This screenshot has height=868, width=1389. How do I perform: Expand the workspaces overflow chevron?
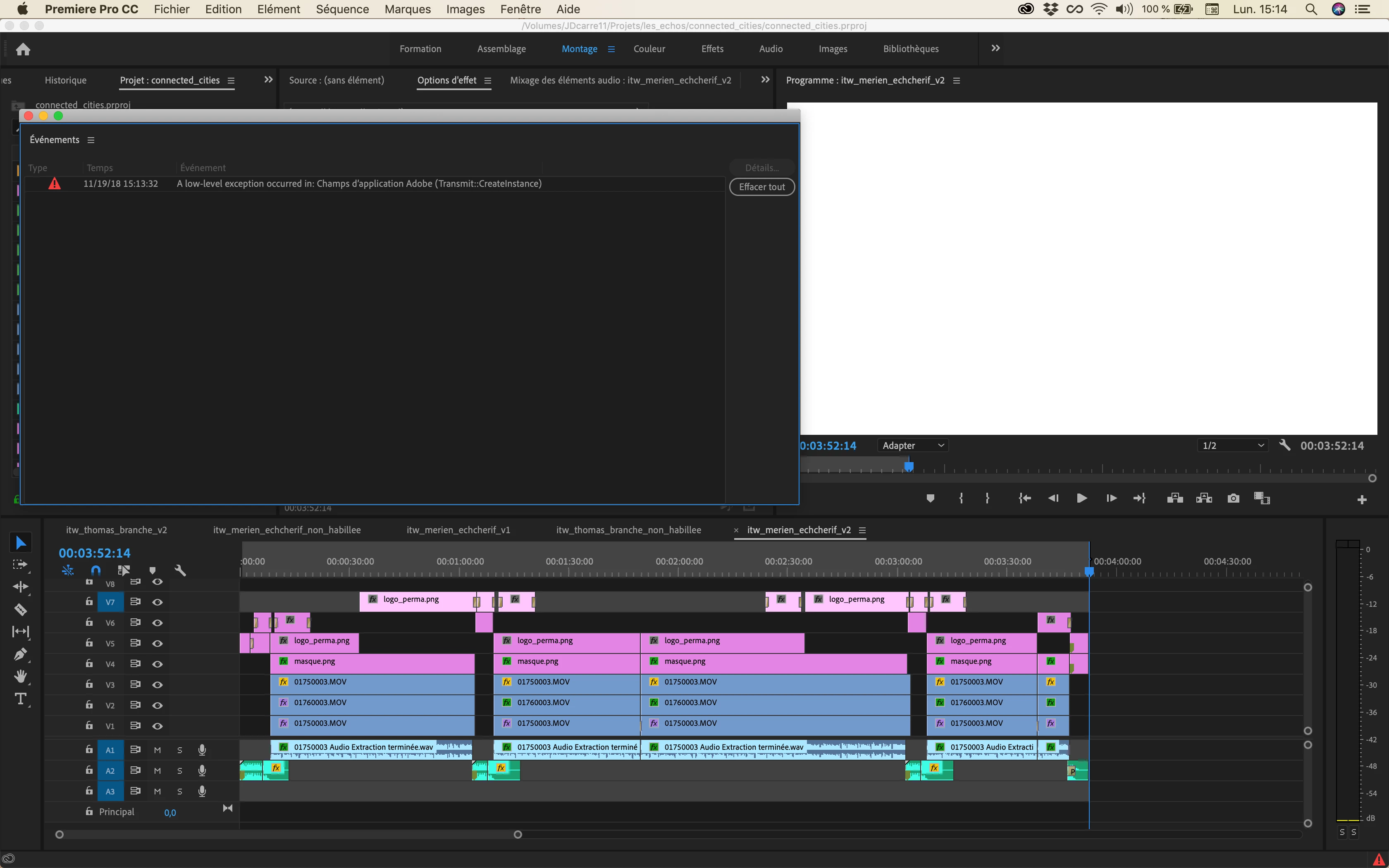995,48
